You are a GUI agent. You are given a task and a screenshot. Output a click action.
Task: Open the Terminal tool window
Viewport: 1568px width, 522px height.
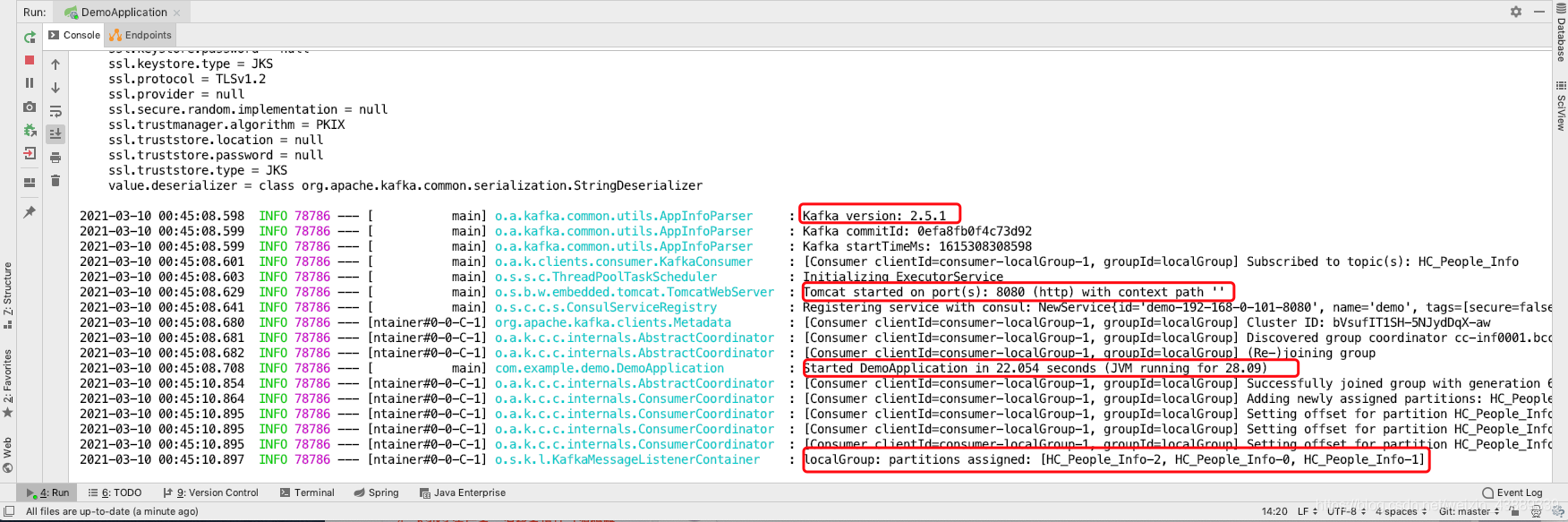[x=307, y=492]
